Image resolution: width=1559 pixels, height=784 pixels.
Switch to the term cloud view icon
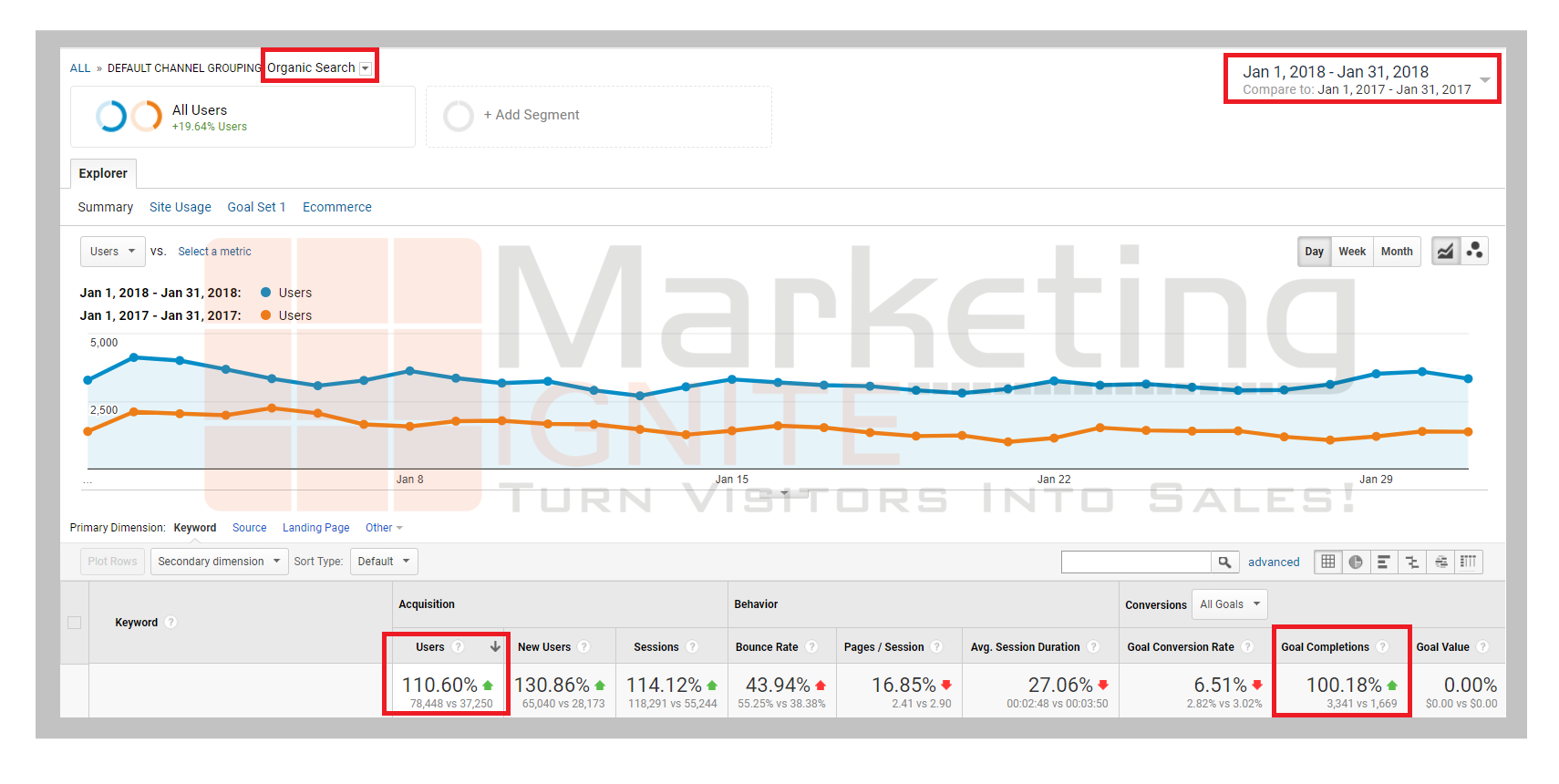1440,562
